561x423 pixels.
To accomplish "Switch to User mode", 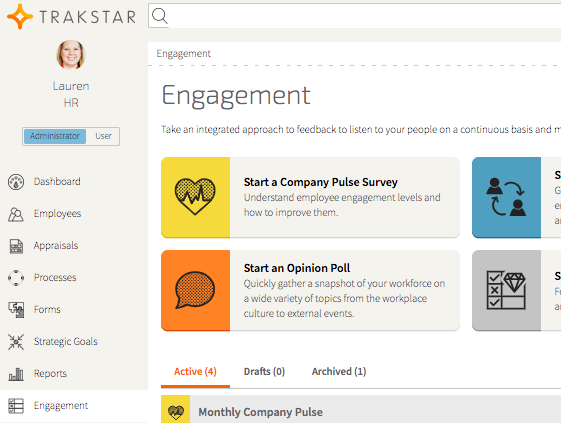I will [103, 136].
